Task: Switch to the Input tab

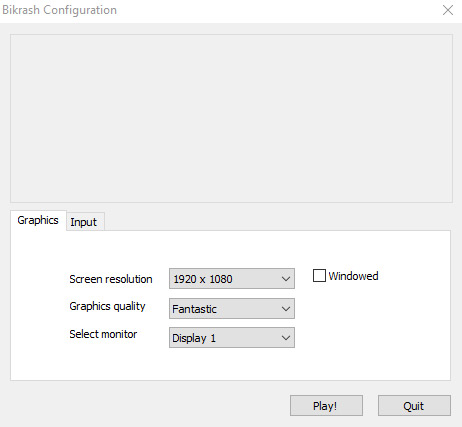Action: (x=85, y=222)
